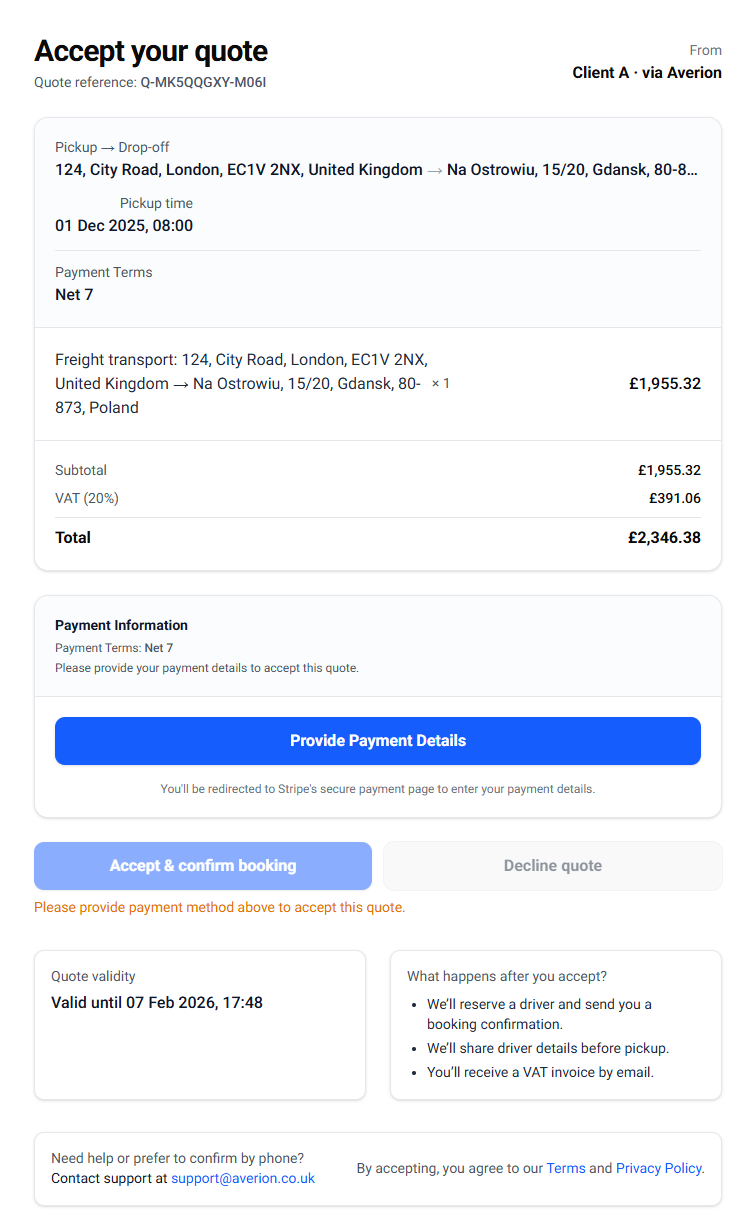Decline the quote
The height and width of the screenshot is (1229, 751).
pos(552,866)
